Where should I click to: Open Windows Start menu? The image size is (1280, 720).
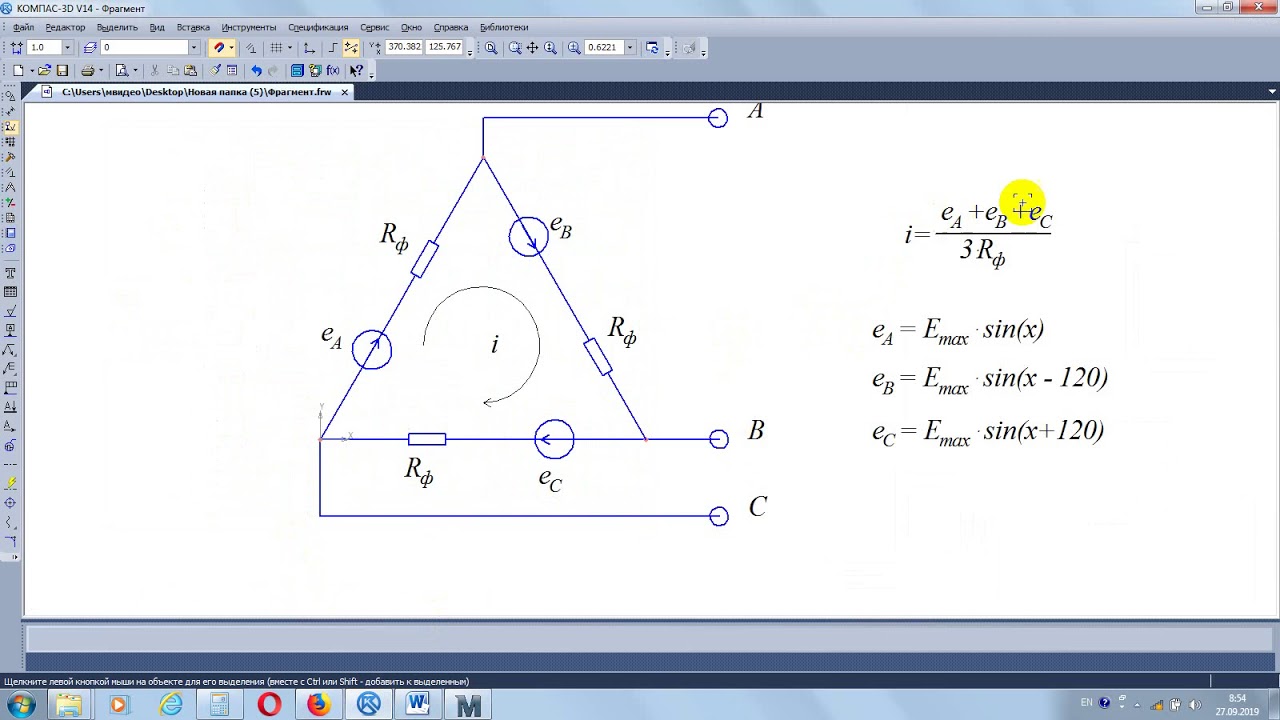click(x=21, y=705)
